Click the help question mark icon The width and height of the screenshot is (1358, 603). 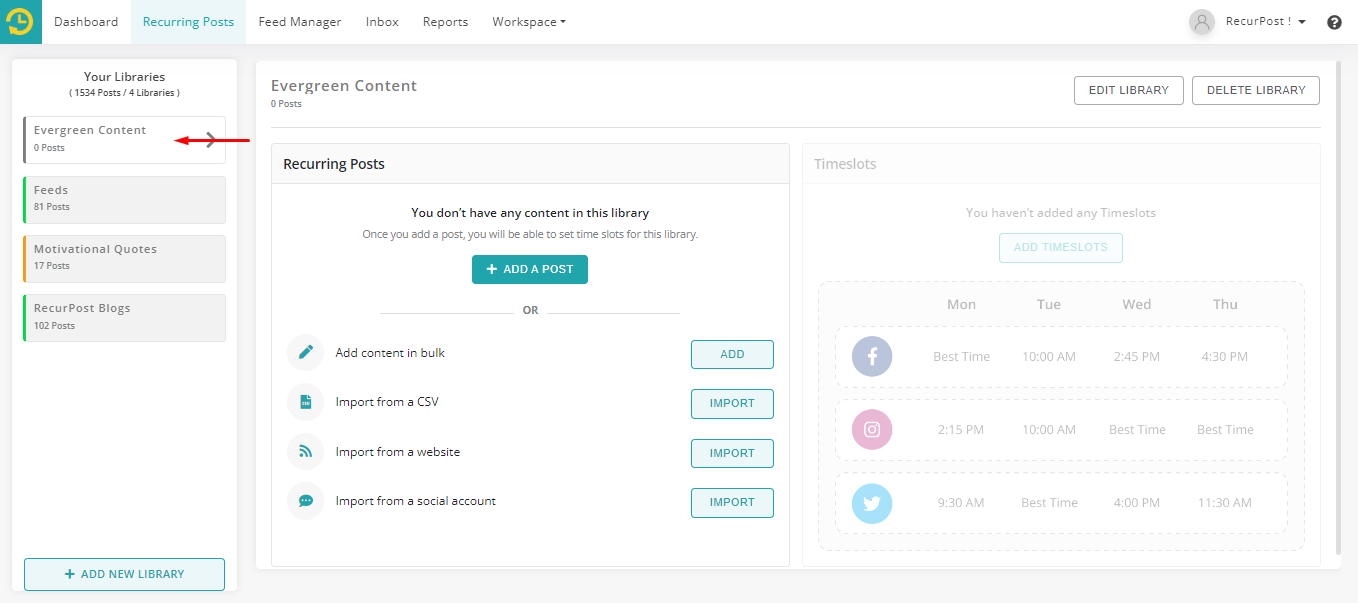coord(1334,22)
